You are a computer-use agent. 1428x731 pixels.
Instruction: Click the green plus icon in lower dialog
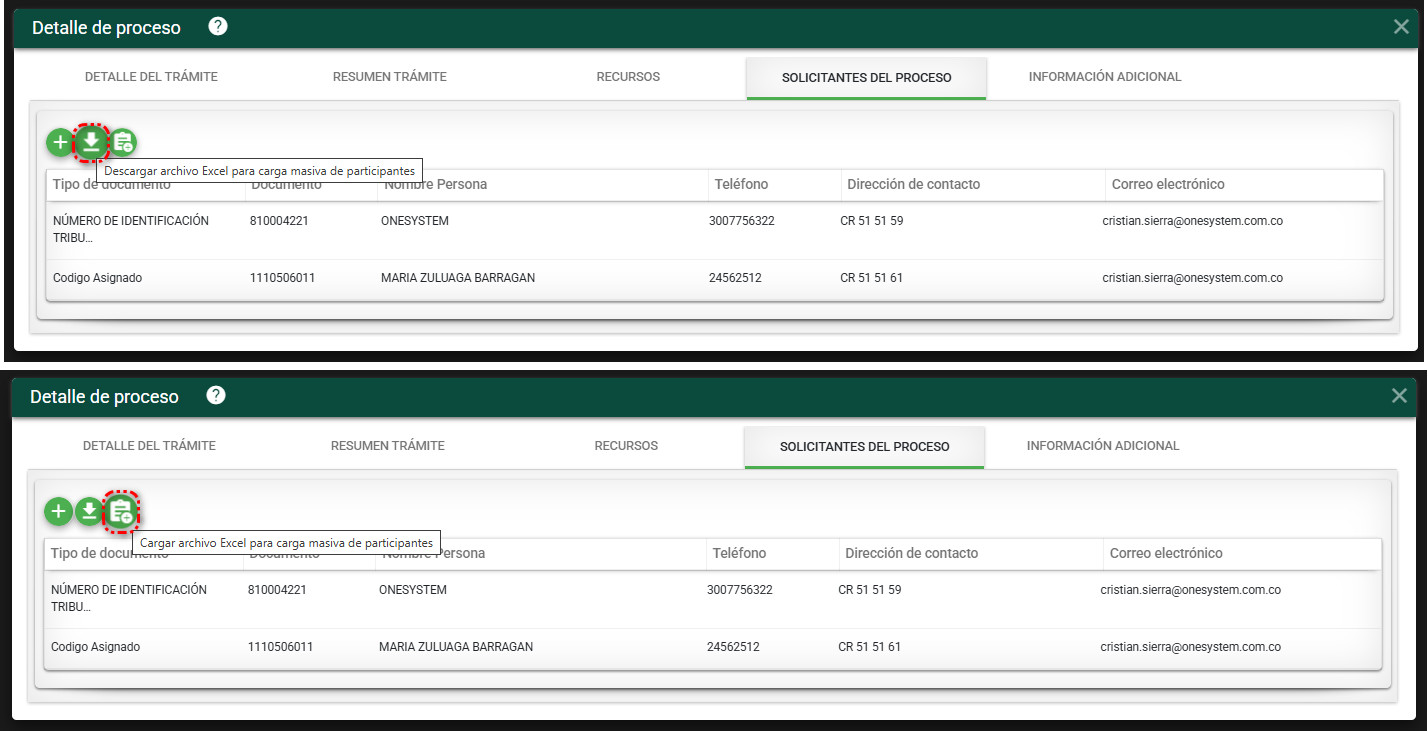point(58,512)
